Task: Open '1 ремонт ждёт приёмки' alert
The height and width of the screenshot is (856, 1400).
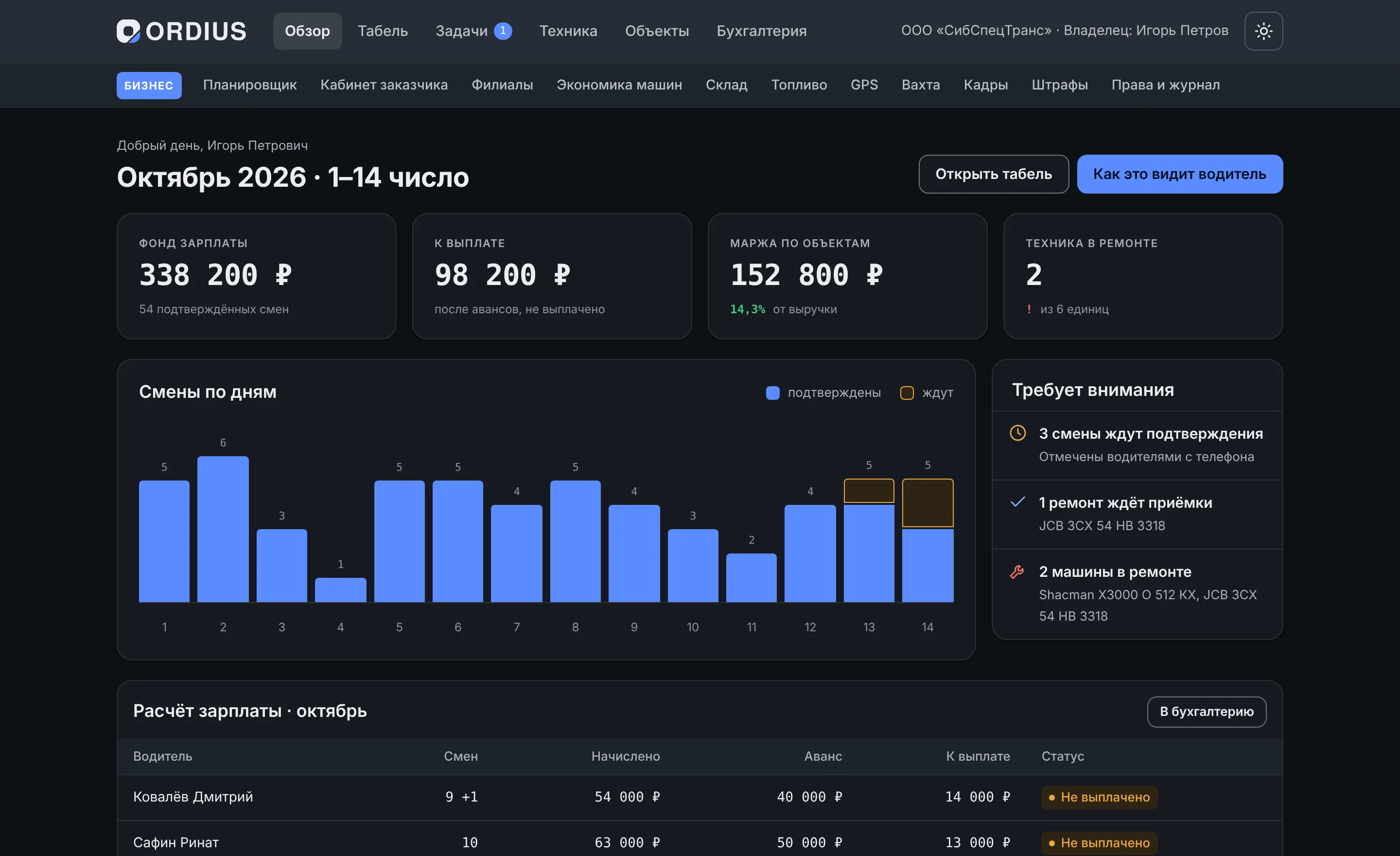Action: point(1137,515)
